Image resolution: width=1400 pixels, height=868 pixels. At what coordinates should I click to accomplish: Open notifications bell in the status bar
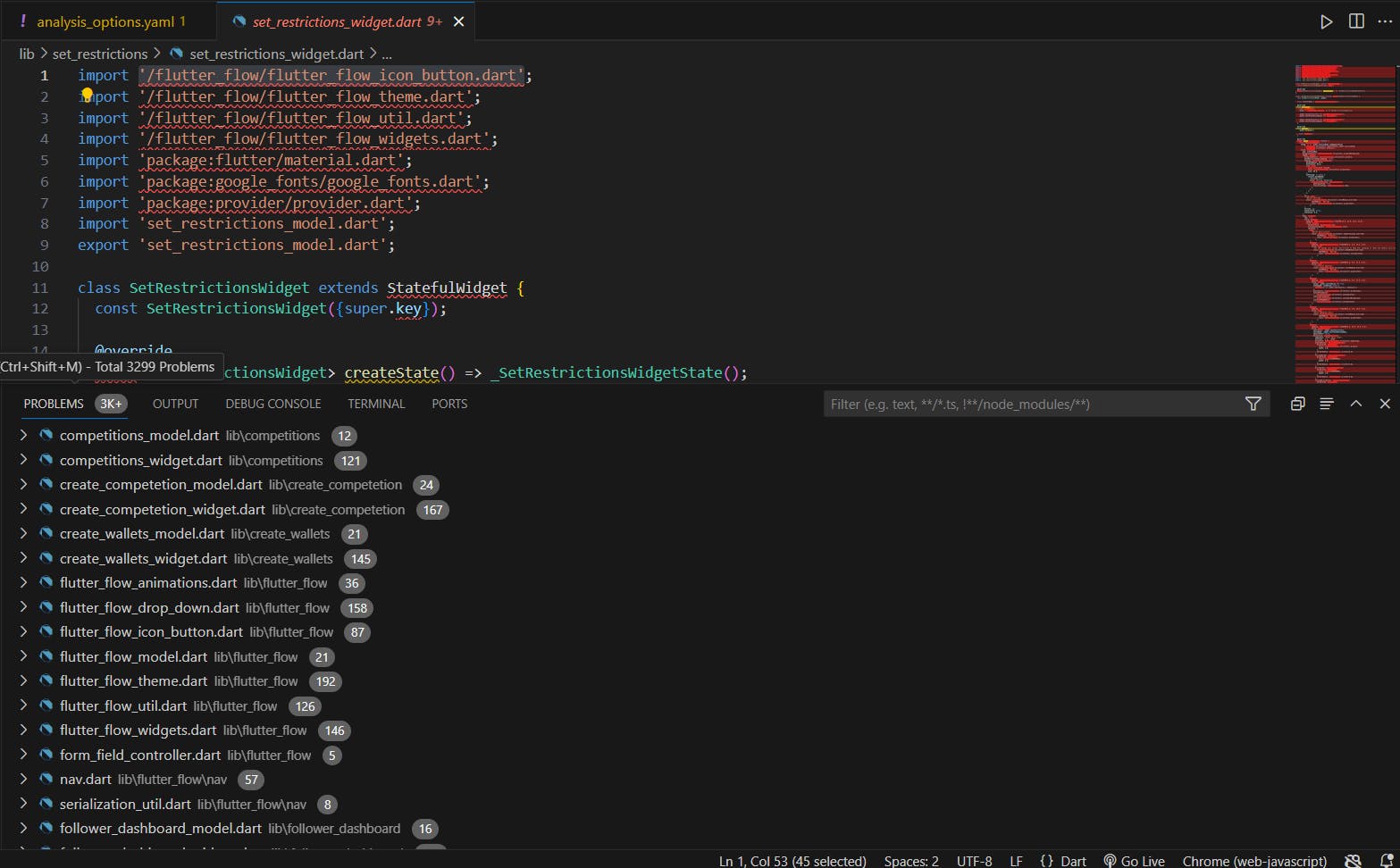1387,861
